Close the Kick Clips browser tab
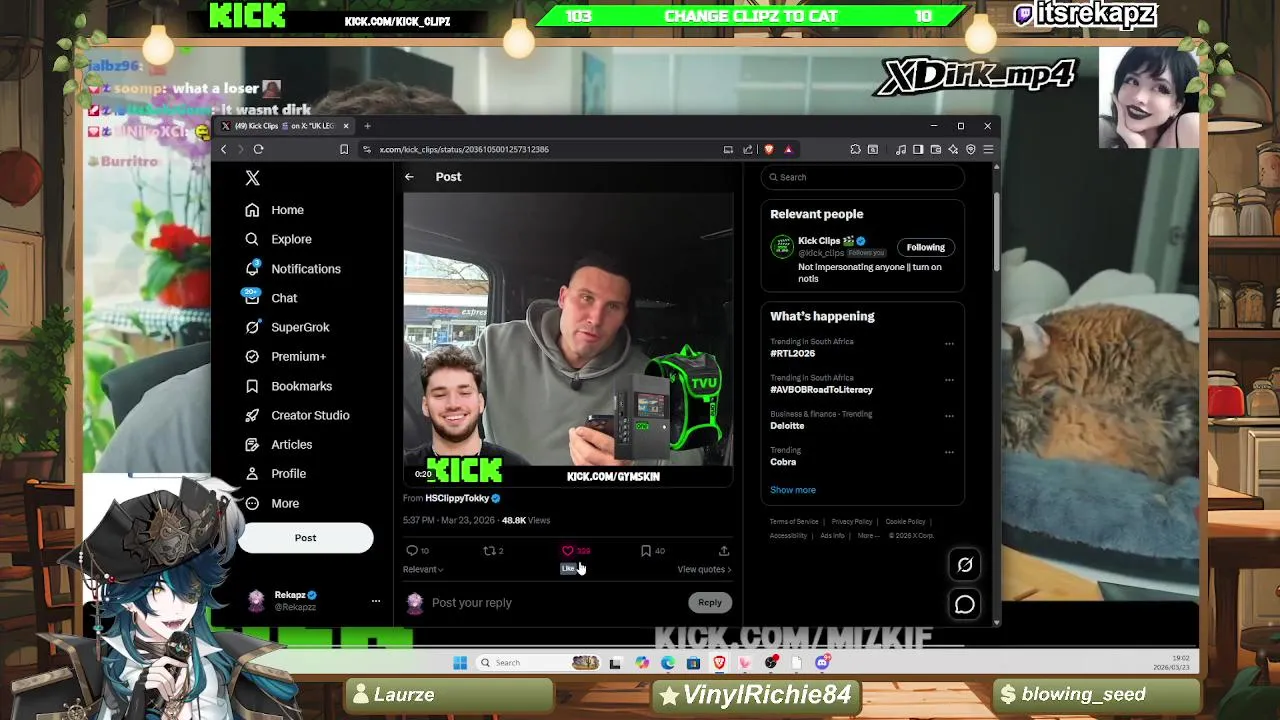The image size is (1280, 720). (345, 126)
